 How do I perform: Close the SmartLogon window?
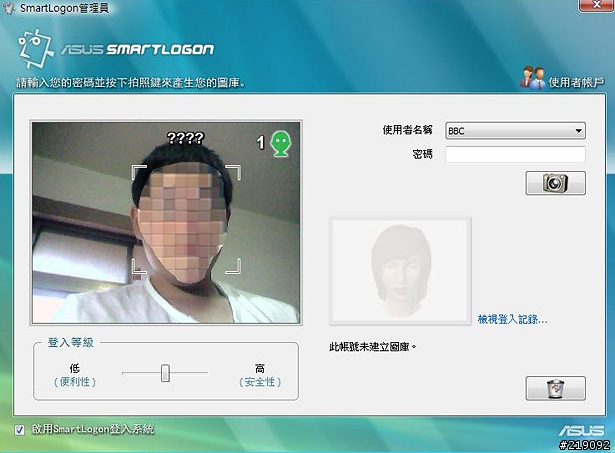(596, 5)
